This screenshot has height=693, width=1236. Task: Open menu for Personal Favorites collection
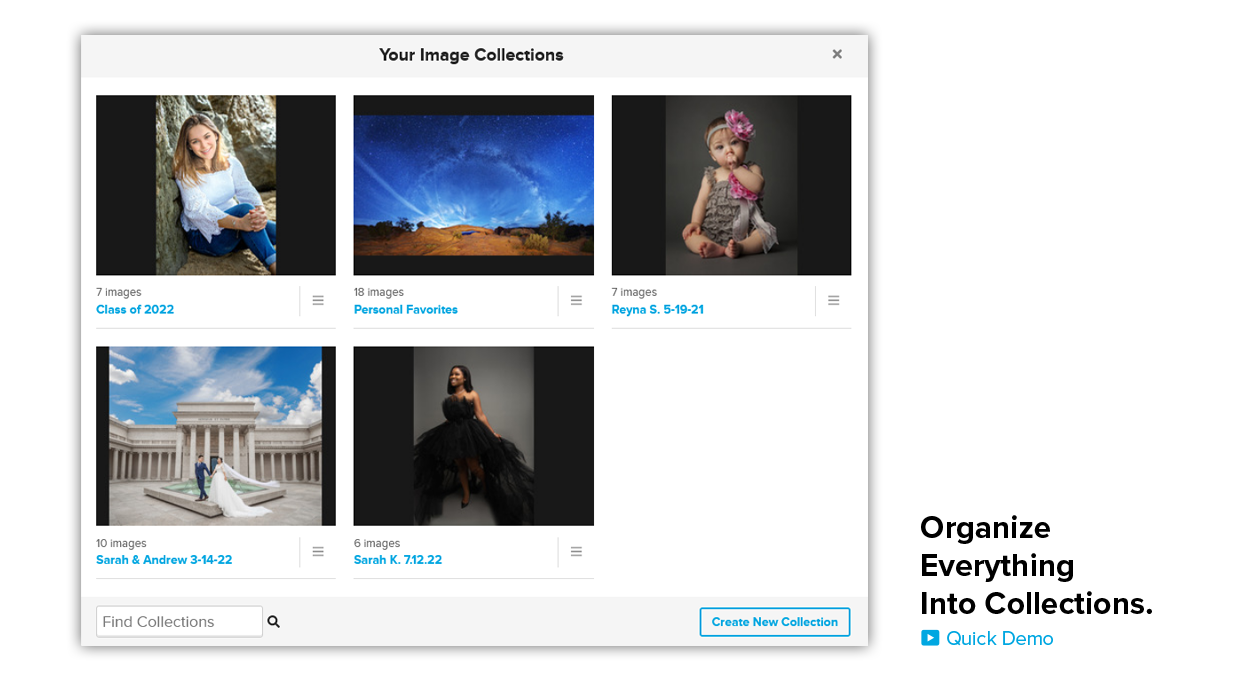pyautogui.click(x=576, y=301)
